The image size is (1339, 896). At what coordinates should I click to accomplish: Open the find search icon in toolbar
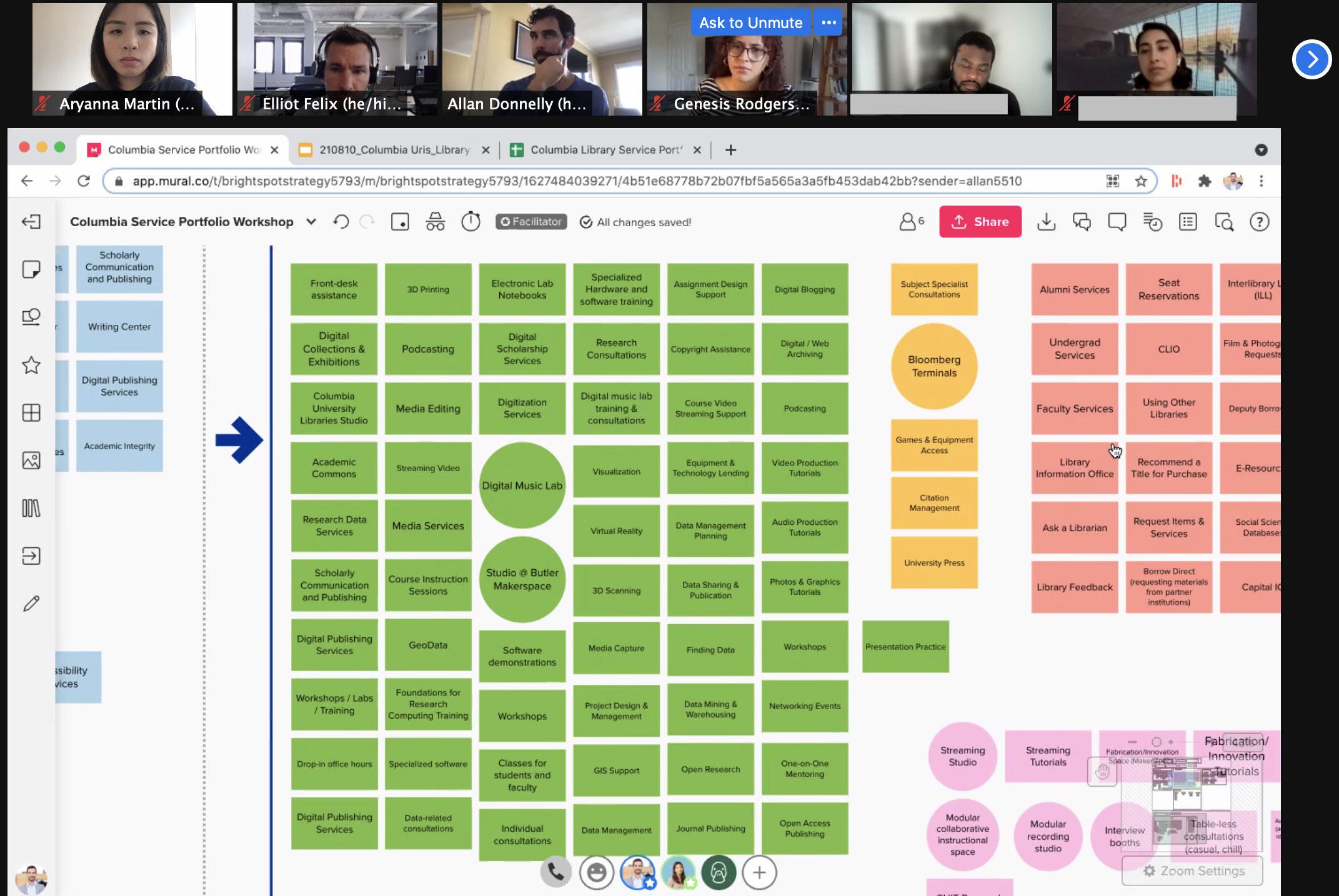(1223, 222)
